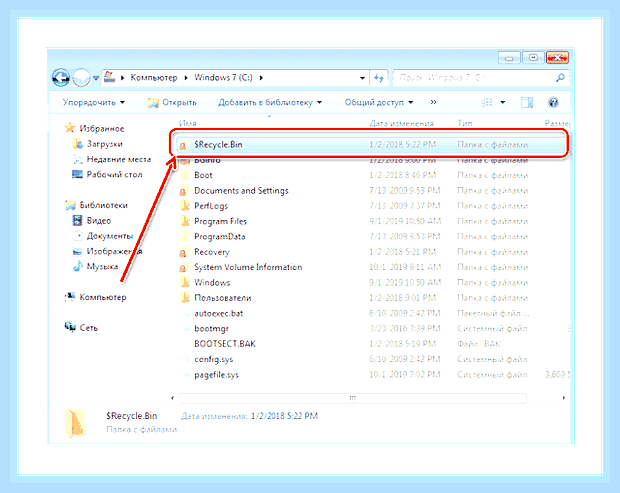Click the Forward navigation arrow button

(x=81, y=77)
